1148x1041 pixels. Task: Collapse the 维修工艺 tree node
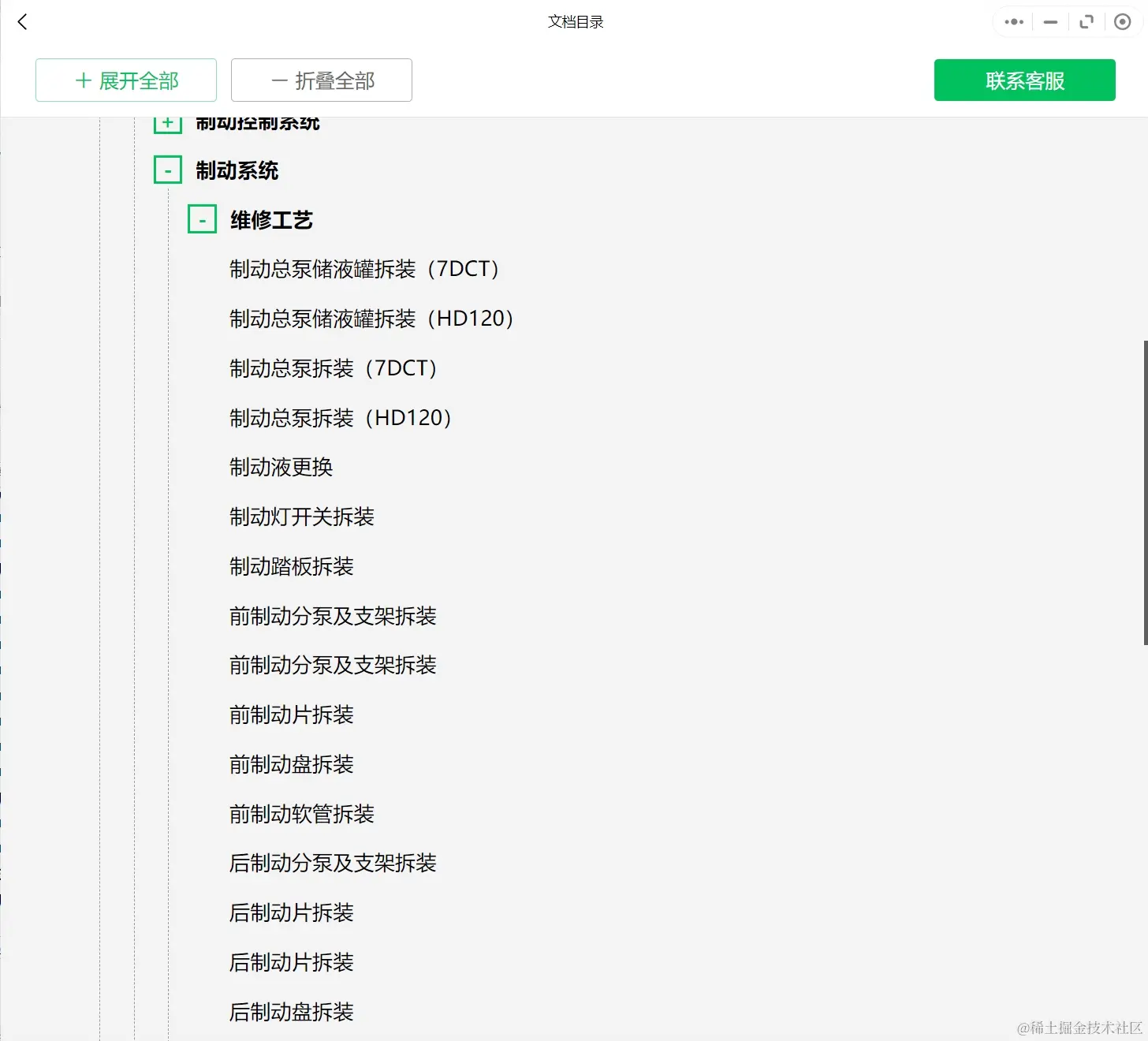[x=202, y=218]
